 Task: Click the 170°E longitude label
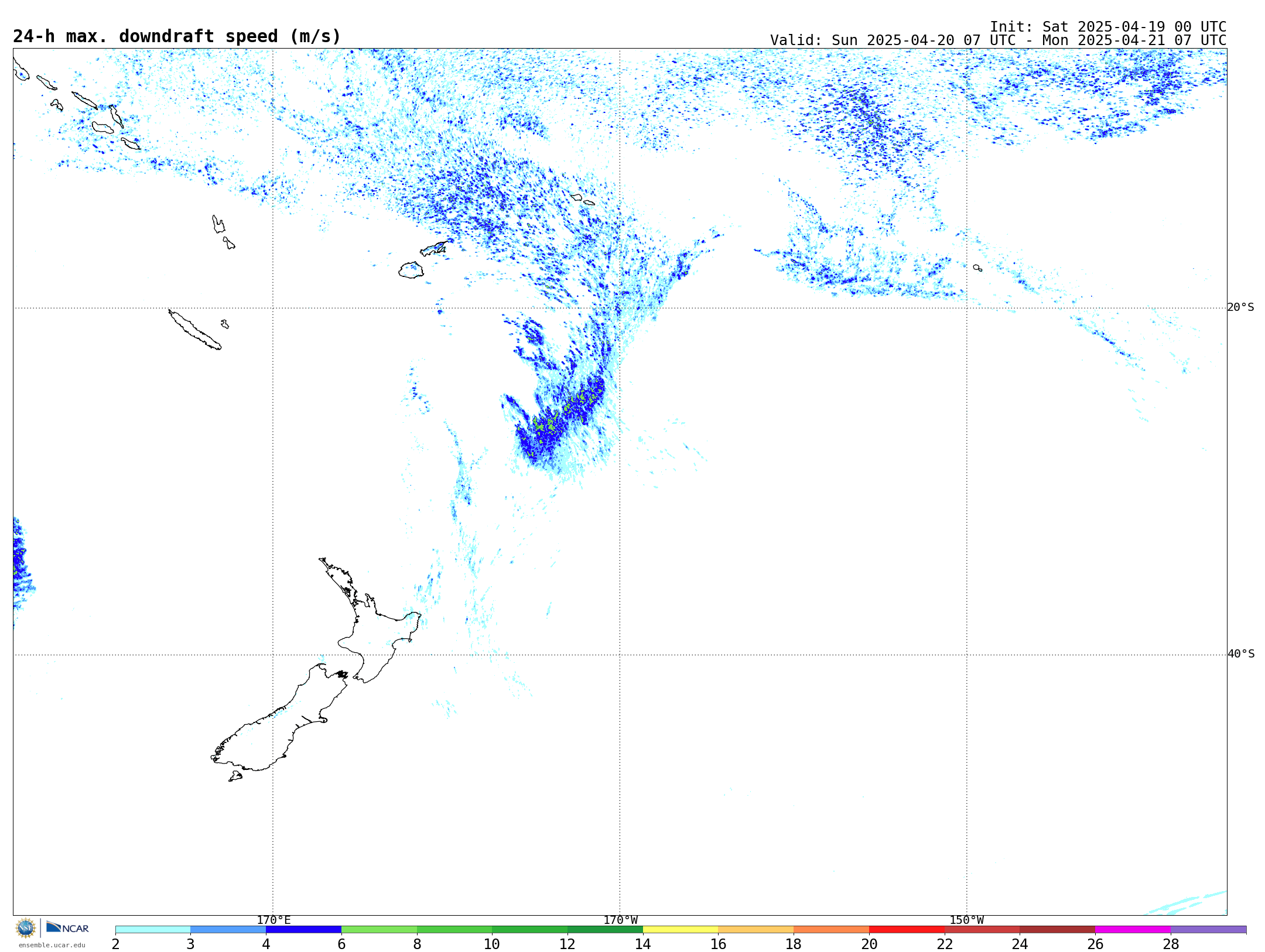click(273, 920)
